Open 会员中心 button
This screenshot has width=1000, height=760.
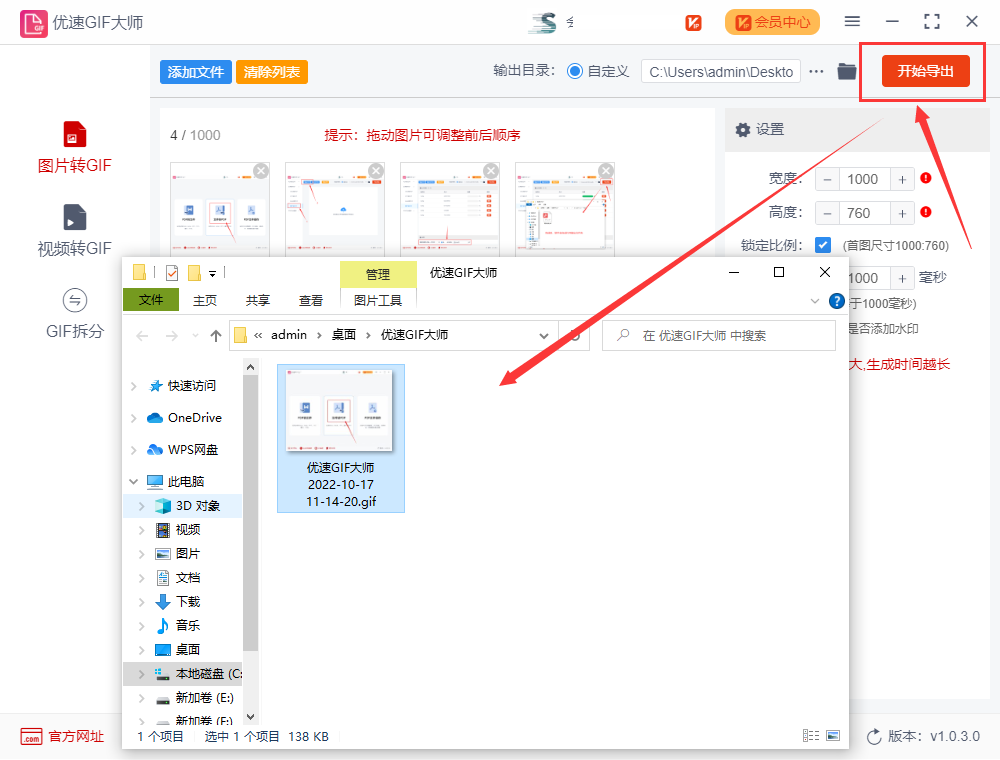click(x=772, y=23)
